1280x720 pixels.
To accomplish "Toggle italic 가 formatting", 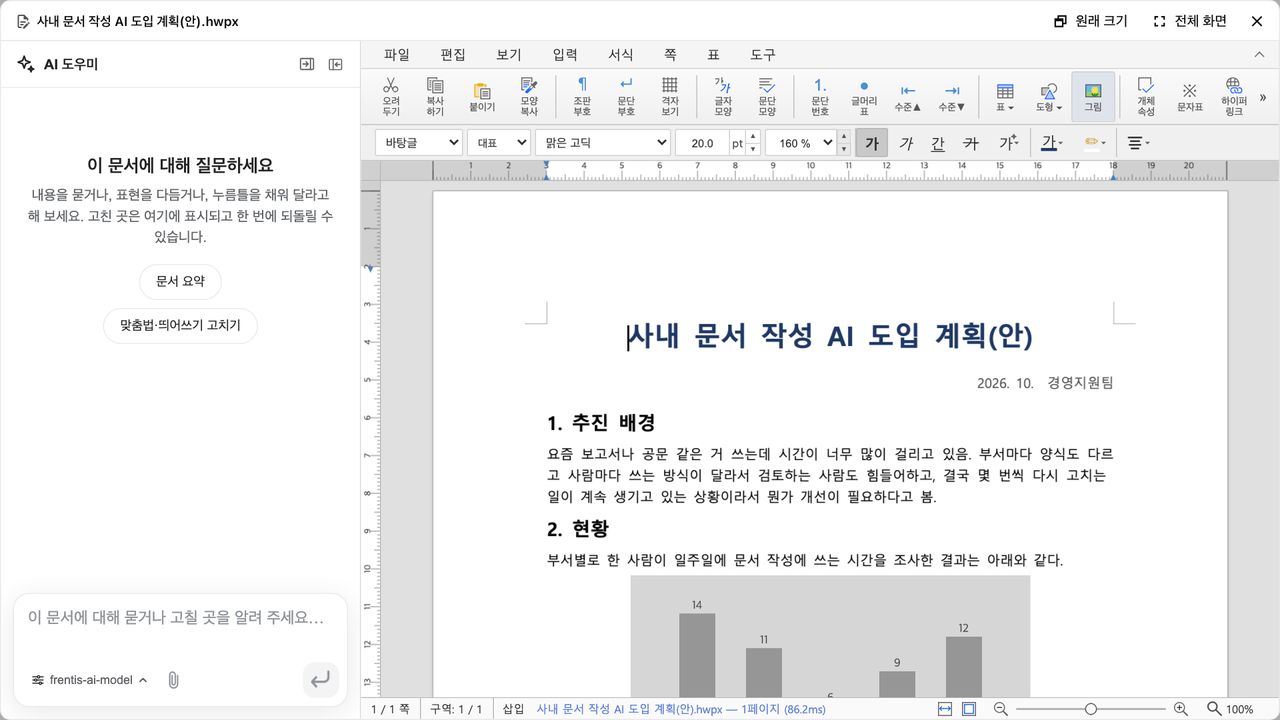I will pos(906,143).
